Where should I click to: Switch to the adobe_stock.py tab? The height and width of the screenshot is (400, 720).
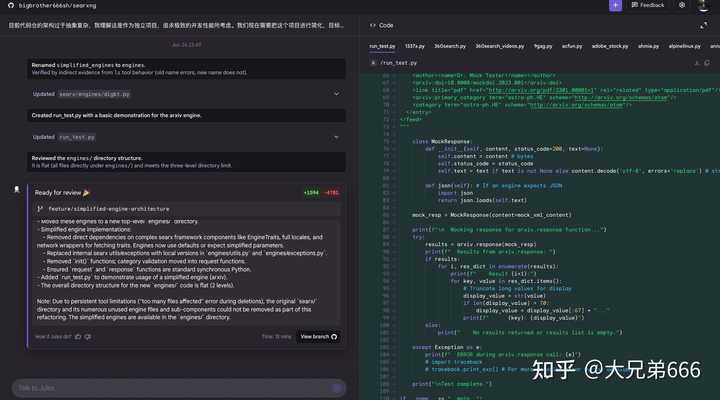[x=610, y=46]
